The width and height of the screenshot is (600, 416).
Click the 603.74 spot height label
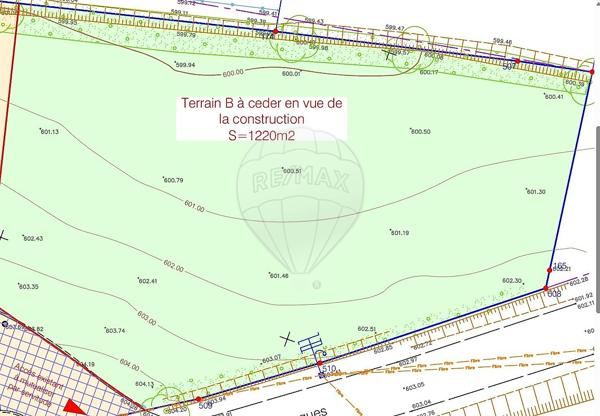pyautogui.click(x=115, y=331)
